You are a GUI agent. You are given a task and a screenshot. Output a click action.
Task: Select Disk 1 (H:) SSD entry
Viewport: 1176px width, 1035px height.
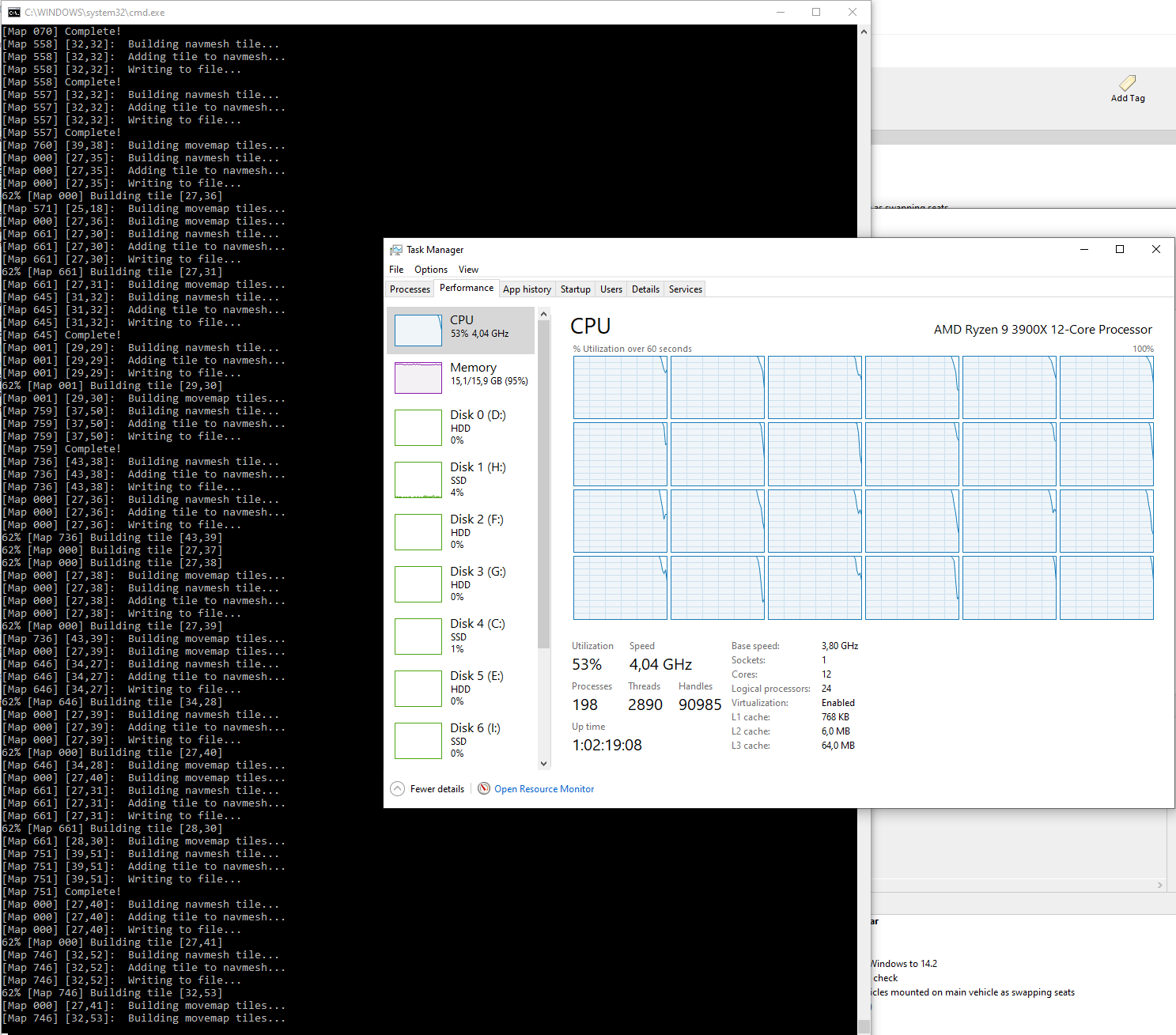click(461, 479)
